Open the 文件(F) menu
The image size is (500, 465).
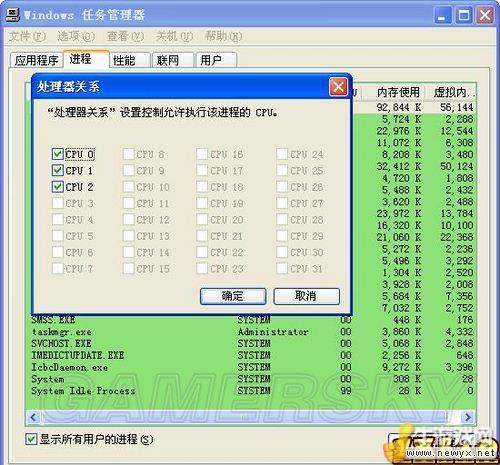[x=27, y=36]
